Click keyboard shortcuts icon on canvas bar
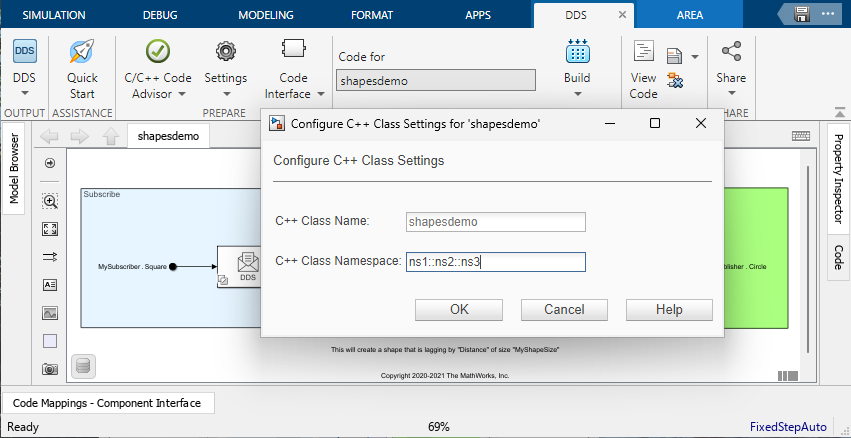Image resolution: width=851 pixels, height=438 pixels. 801,136
